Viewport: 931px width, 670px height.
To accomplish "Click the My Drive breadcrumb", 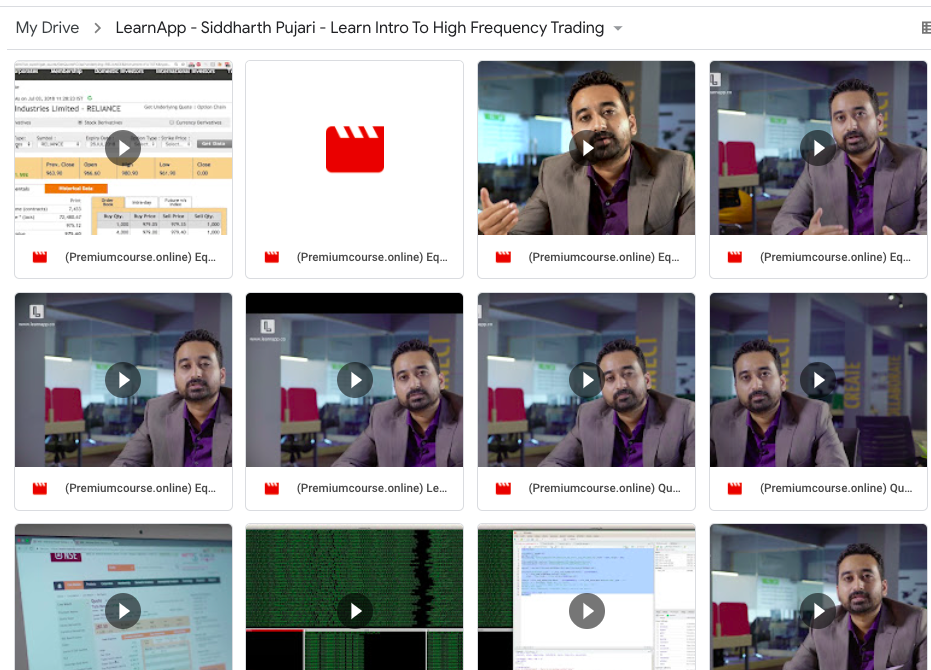I will (47, 28).
